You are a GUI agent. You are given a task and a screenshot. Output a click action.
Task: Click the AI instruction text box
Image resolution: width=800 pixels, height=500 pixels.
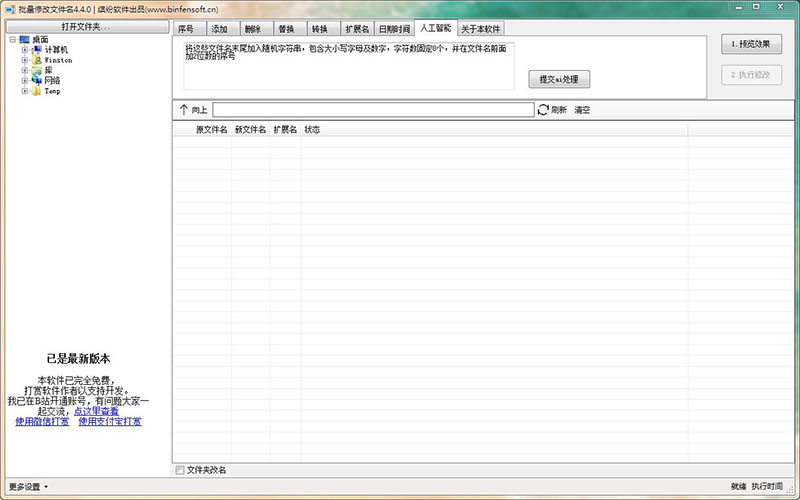coord(349,66)
